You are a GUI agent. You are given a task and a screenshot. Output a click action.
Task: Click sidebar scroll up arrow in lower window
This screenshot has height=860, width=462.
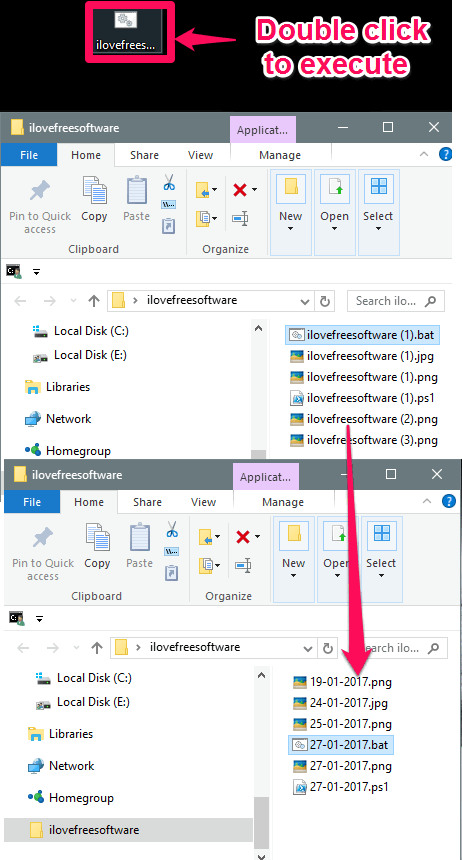pyautogui.click(x=262, y=675)
